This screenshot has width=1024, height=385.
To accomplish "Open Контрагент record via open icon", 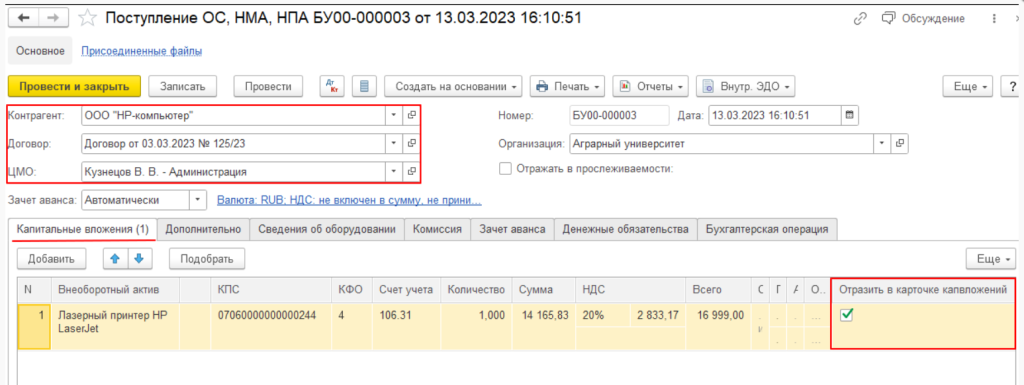I will click(411, 116).
